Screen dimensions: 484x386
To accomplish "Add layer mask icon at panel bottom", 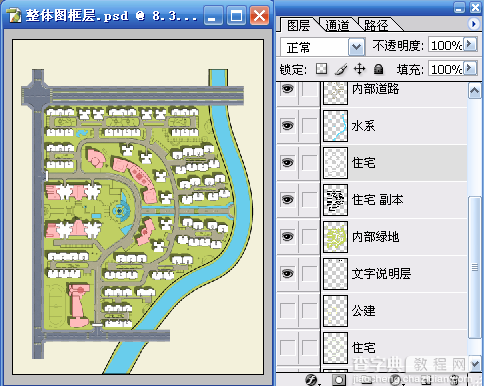I will coord(339,380).
